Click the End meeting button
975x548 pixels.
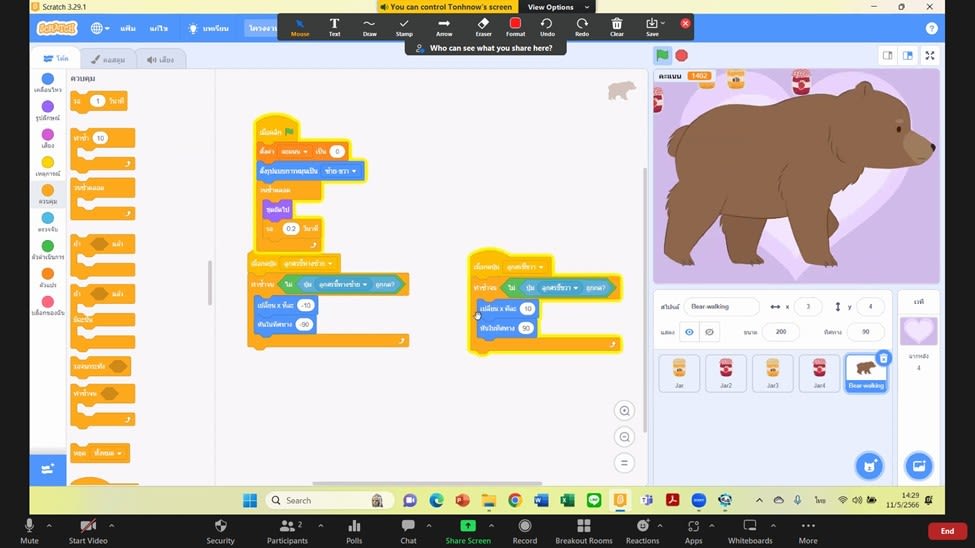pos(947,531)
